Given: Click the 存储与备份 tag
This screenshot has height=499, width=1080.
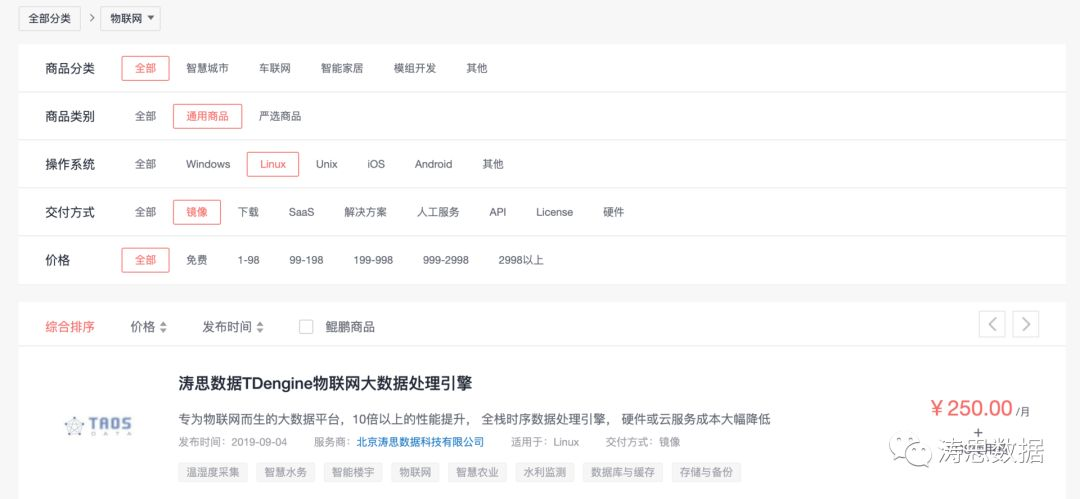Looking at the screenshot, I should [706, 472].
